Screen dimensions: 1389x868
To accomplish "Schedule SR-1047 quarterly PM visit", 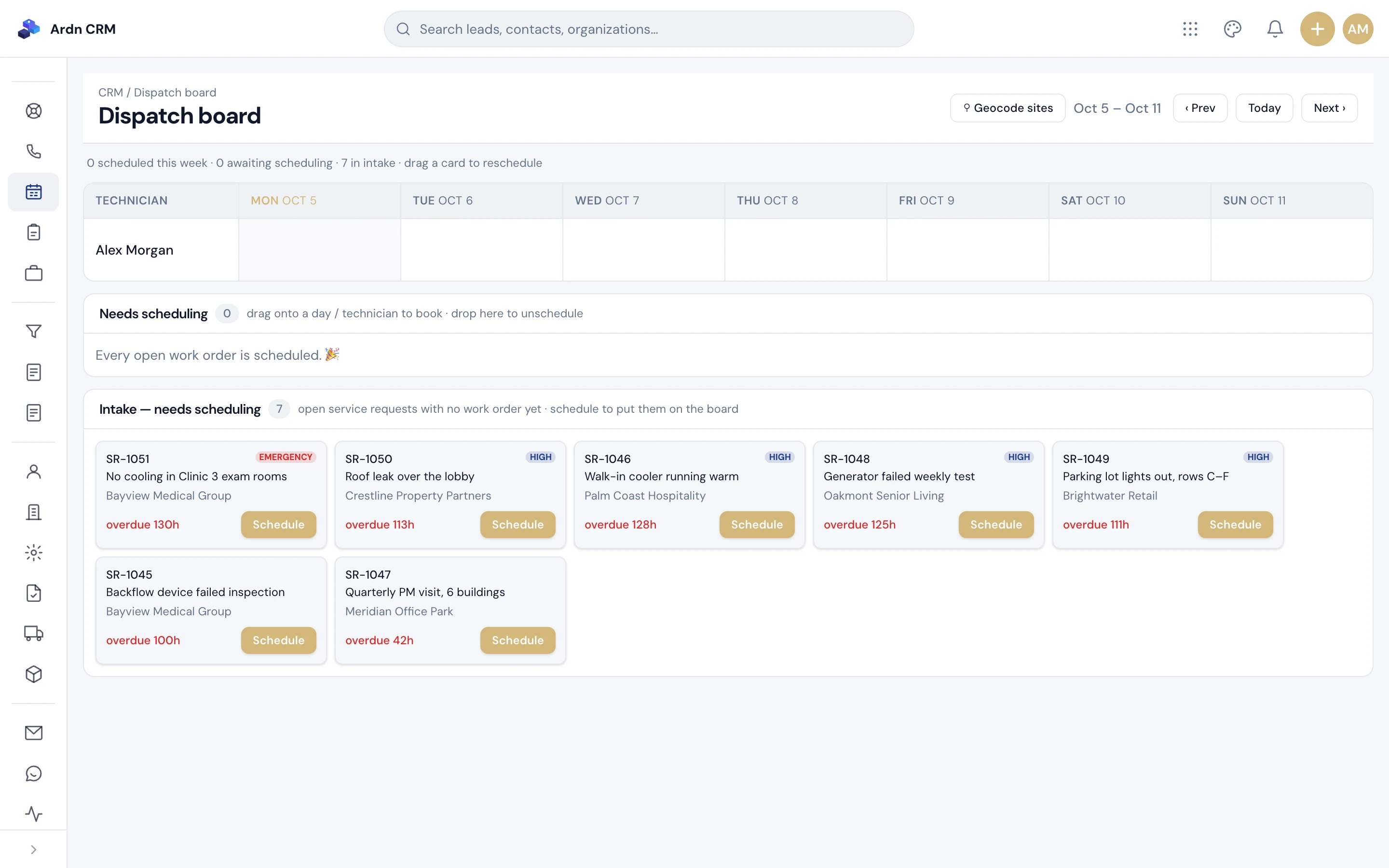I will pyautogui.click(x=517, y=640).
